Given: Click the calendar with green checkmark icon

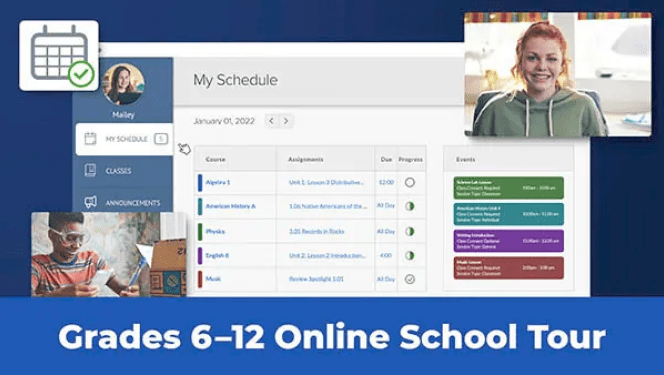Looking at the screenshot, I should pyautogui.click(x=59, y=55).
